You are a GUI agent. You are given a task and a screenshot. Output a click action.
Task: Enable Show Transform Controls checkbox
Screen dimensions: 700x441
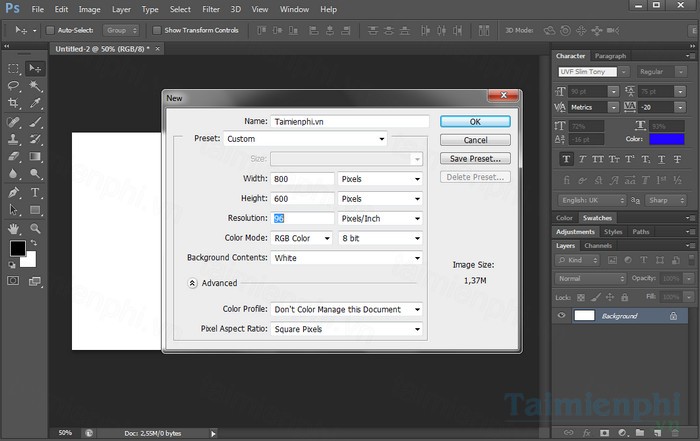157,30
